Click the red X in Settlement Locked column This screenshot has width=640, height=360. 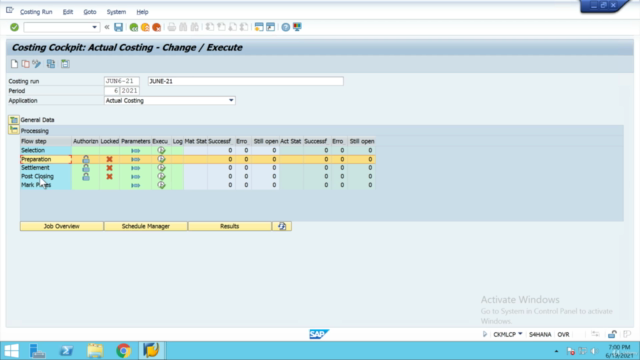[109, 168]
